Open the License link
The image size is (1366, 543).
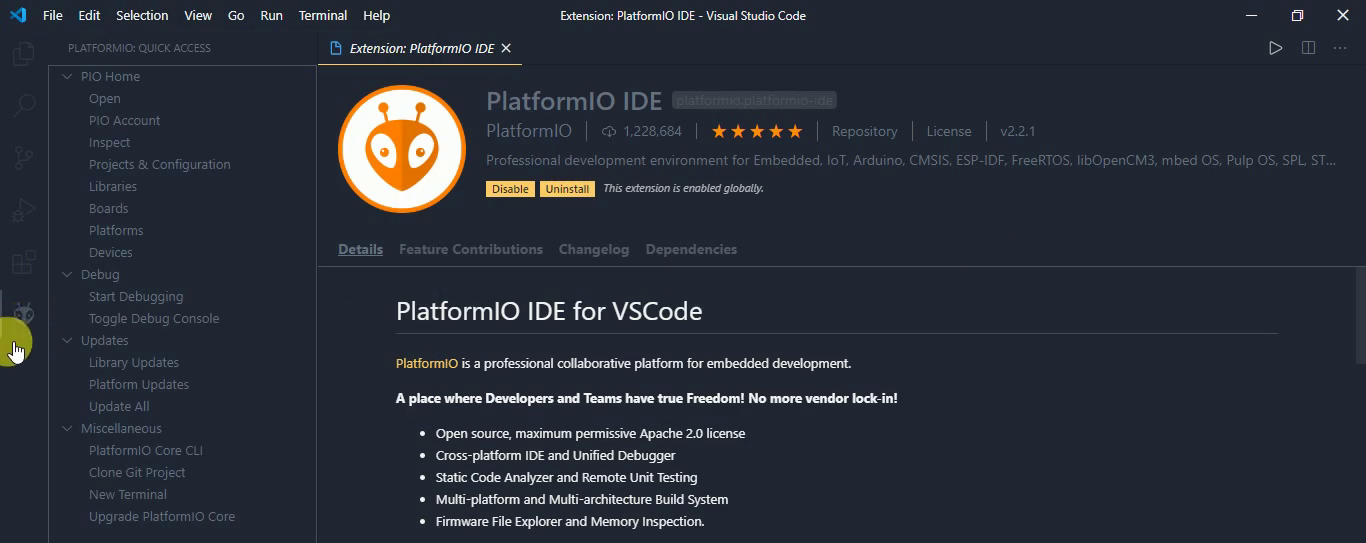pyautogui.click(x=949, y=131)
